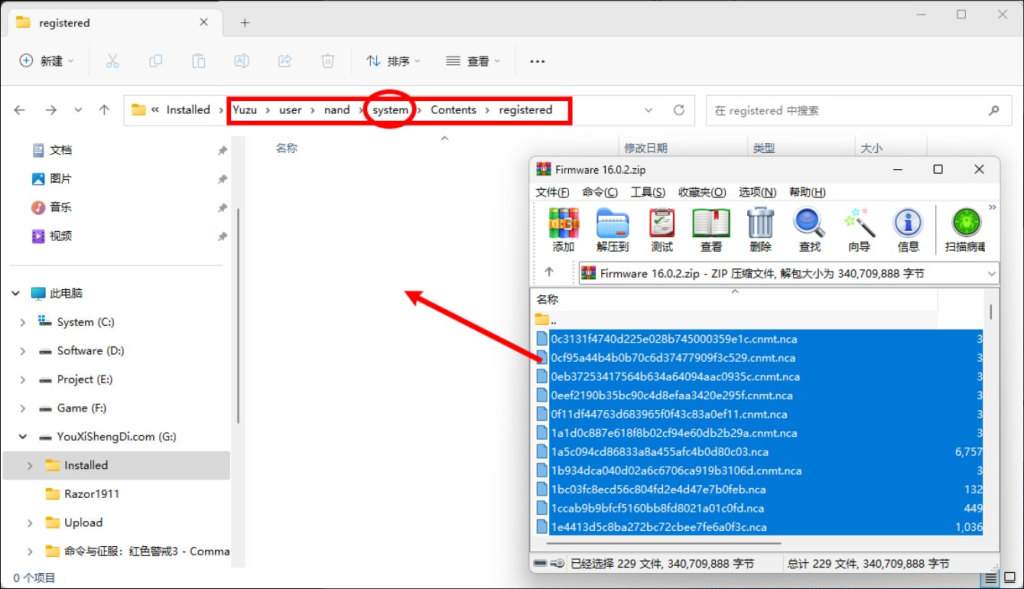Expand the Game (F:) drive node
Screen dimensions: 1024x589
pos(22,408)
